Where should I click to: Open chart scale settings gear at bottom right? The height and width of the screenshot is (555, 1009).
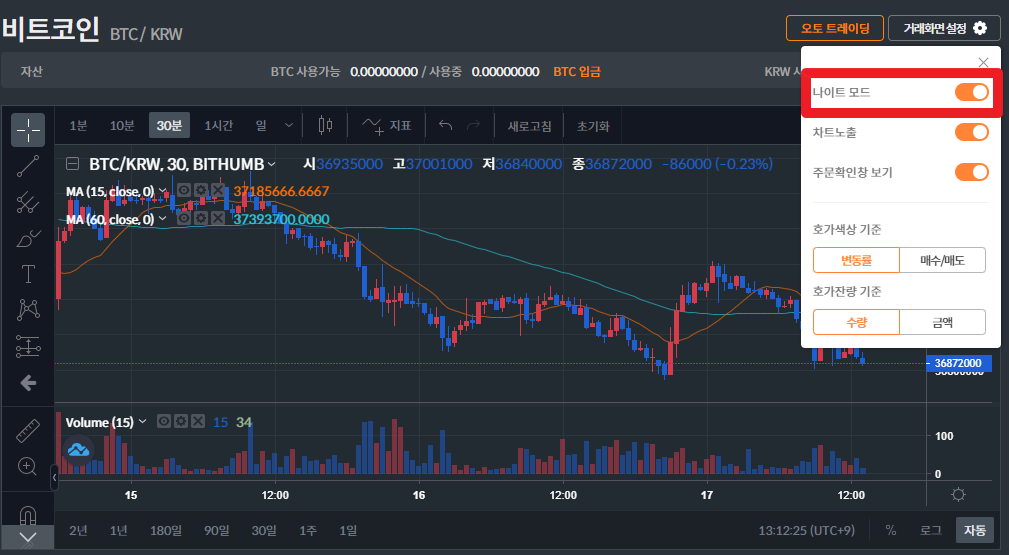958,494
